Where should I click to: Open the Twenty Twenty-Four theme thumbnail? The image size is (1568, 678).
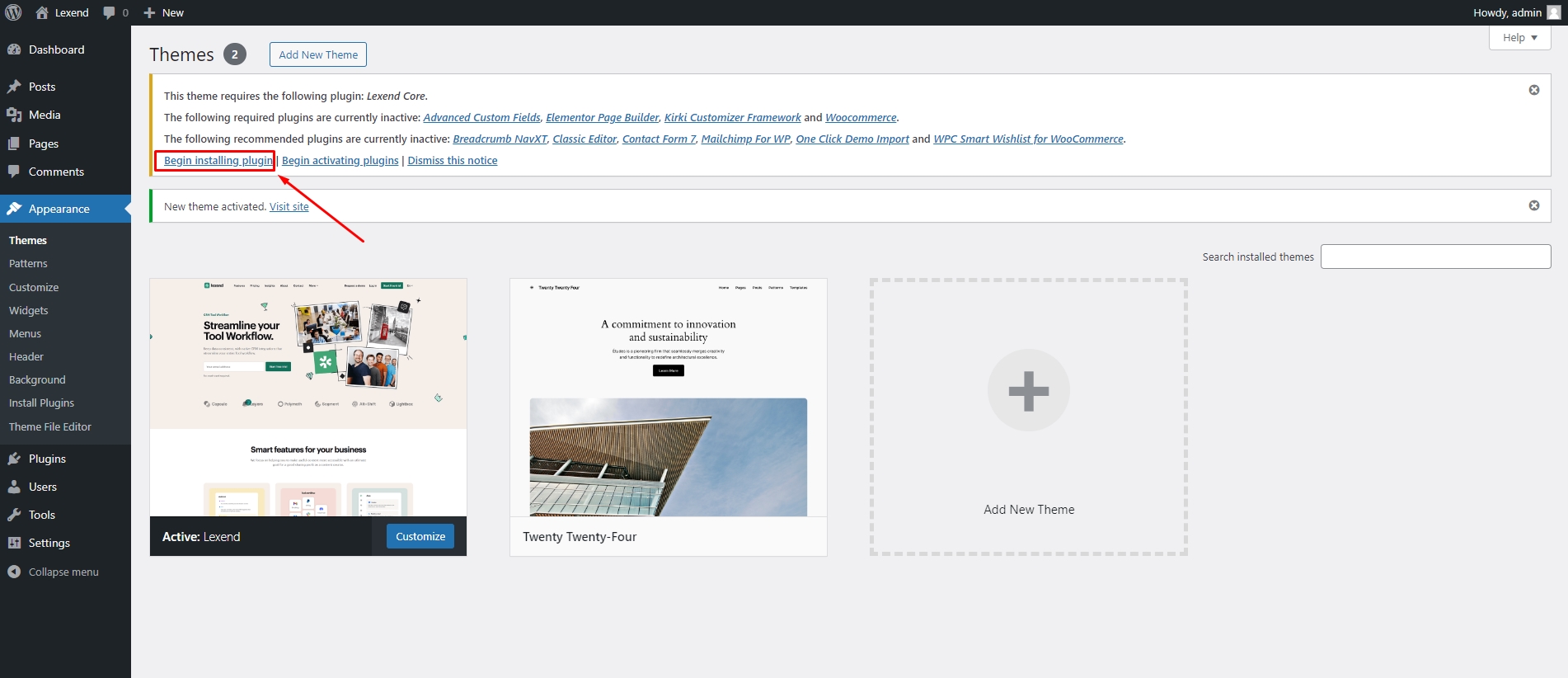click(669, 398)
